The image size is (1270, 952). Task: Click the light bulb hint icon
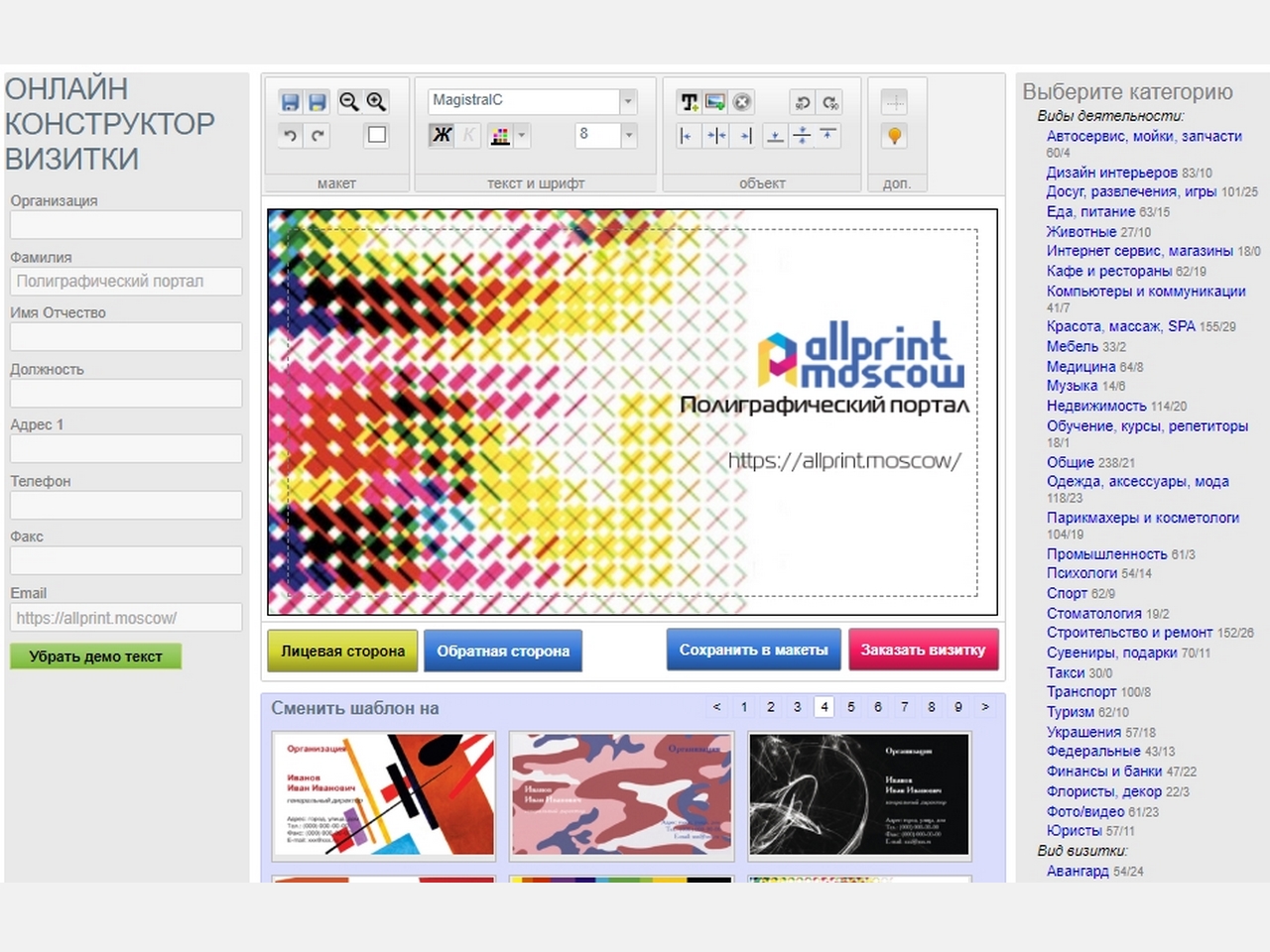tap(895, 136)
